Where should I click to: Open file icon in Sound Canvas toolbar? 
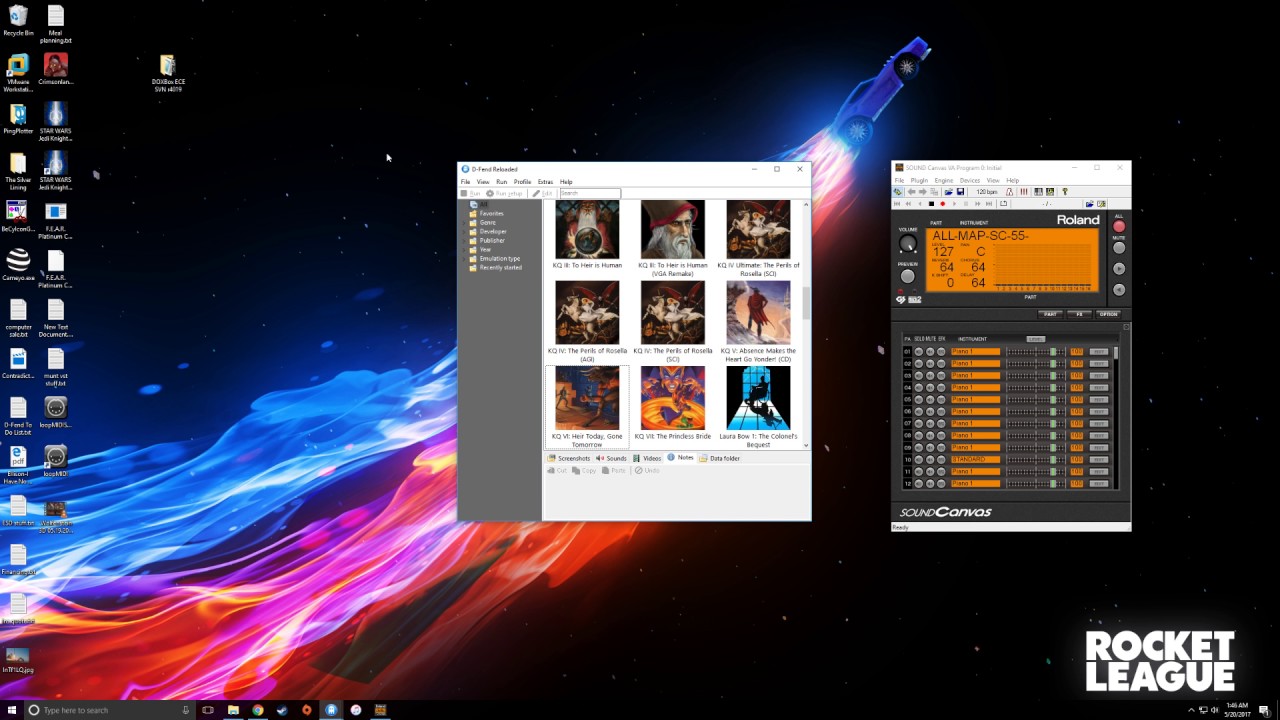pos(949,192)
